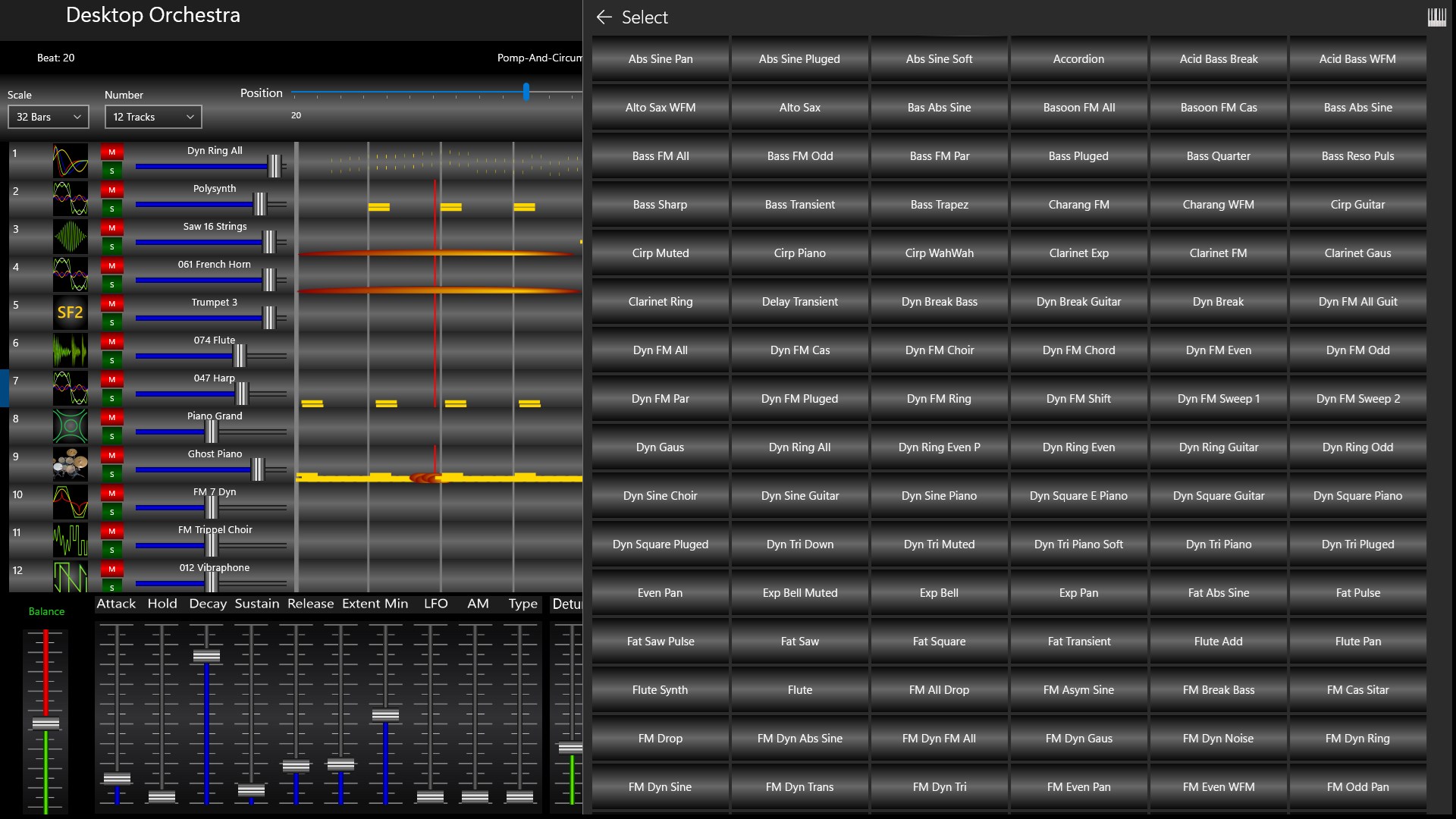1456x819 pixels.
Task: Adjust the Position slider
Action: 526,92
